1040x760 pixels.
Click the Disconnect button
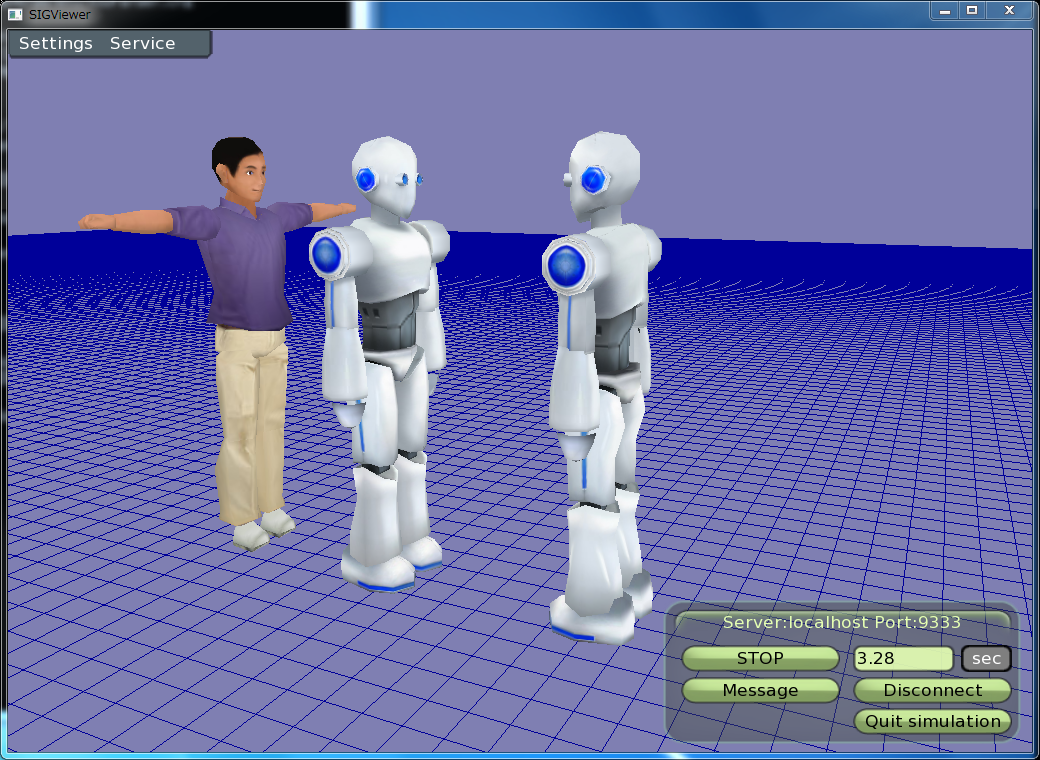point(932,690)
